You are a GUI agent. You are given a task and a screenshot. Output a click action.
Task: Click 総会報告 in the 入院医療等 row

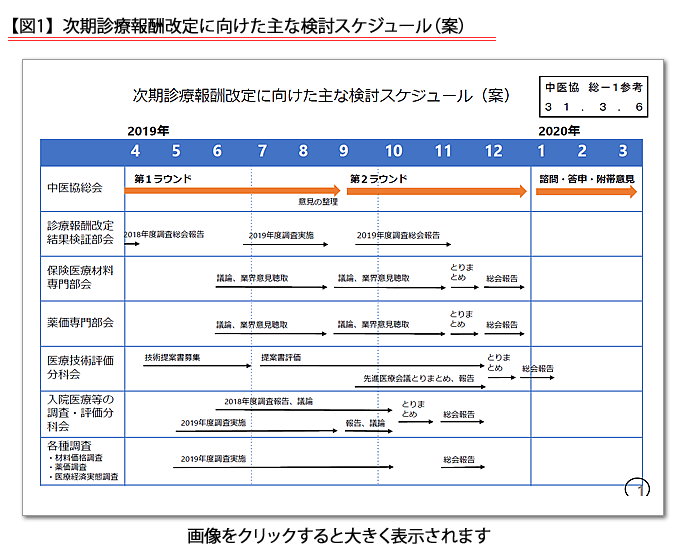pos(459,414)
